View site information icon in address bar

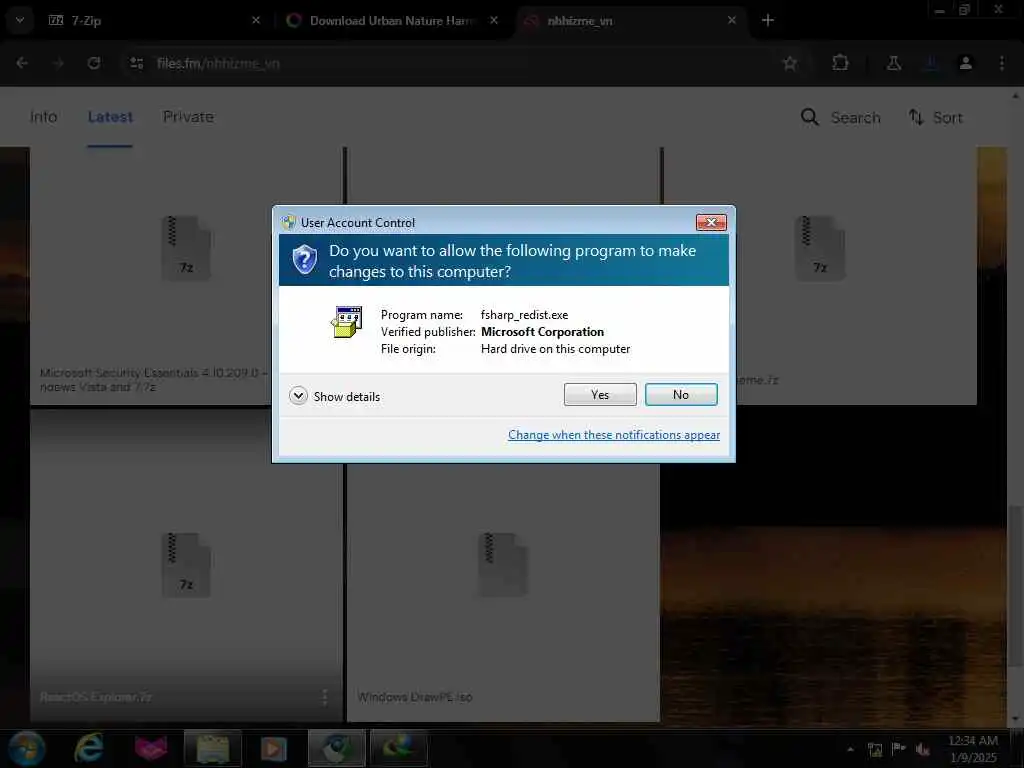pyautogui.click(x=136, y=63)
